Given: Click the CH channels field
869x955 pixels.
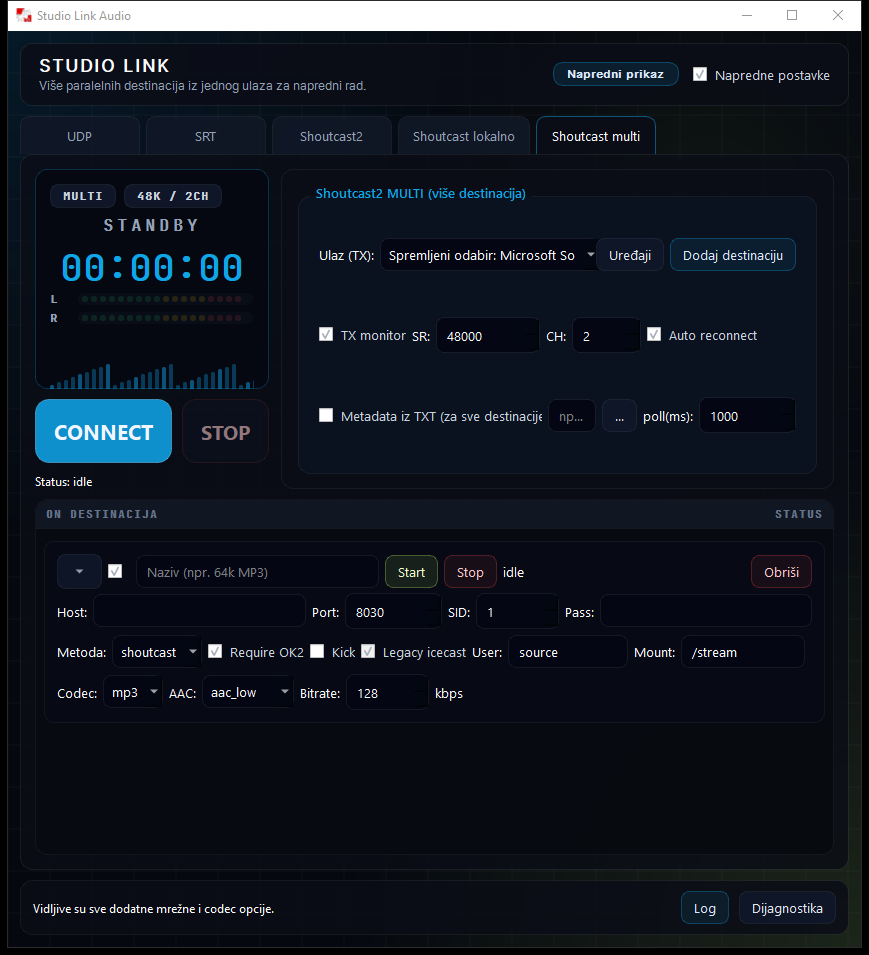Looking at the screenshot, I should point(607,336).
